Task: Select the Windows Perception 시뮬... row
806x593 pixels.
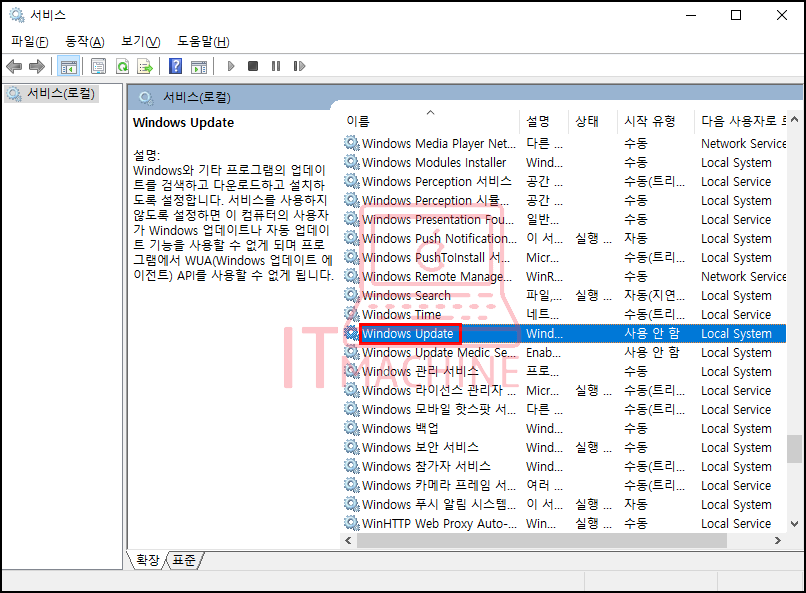Action: pyautogui.click(x=564, y=200)
